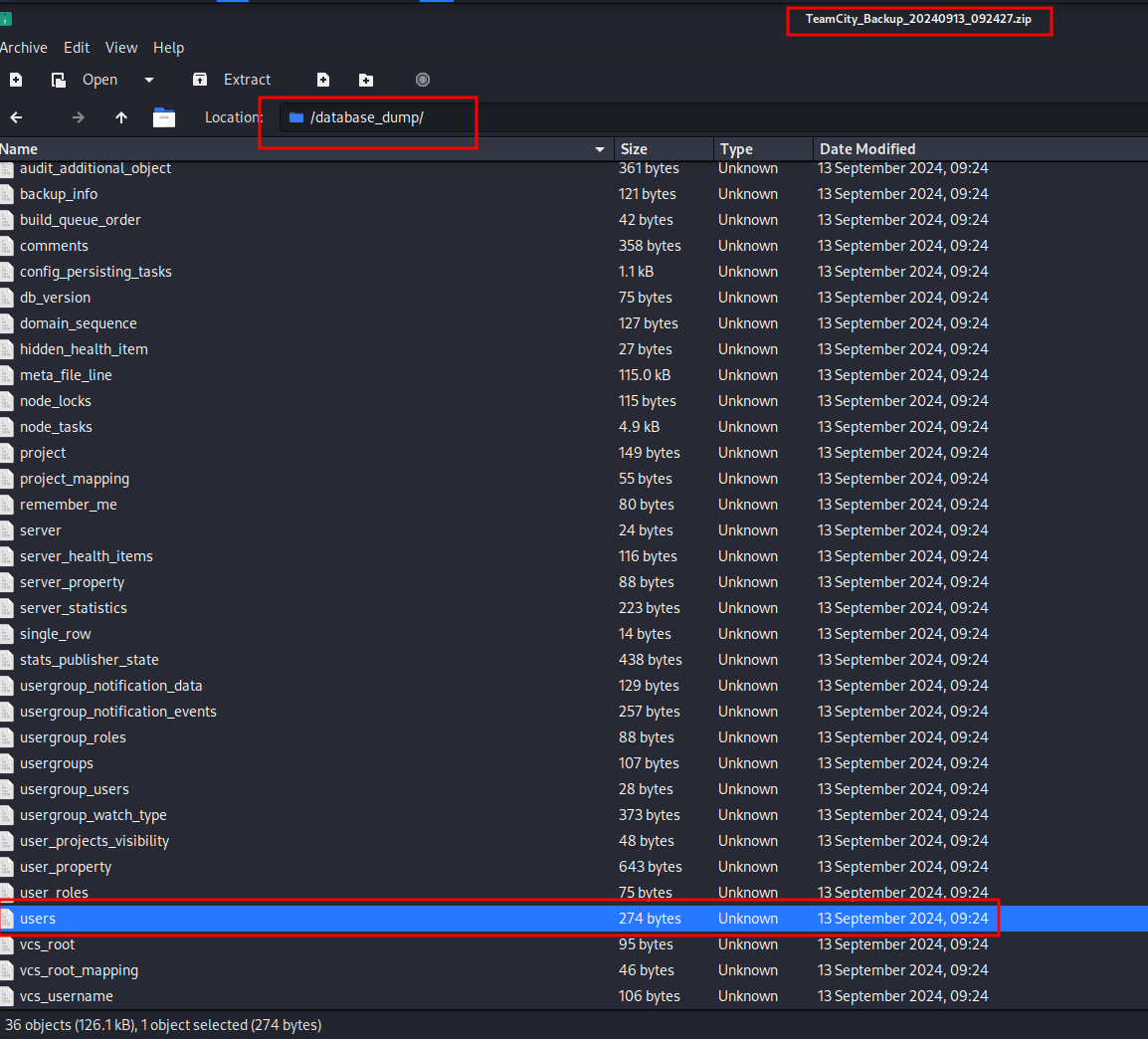Select the vcs_root file

[574, 944]
